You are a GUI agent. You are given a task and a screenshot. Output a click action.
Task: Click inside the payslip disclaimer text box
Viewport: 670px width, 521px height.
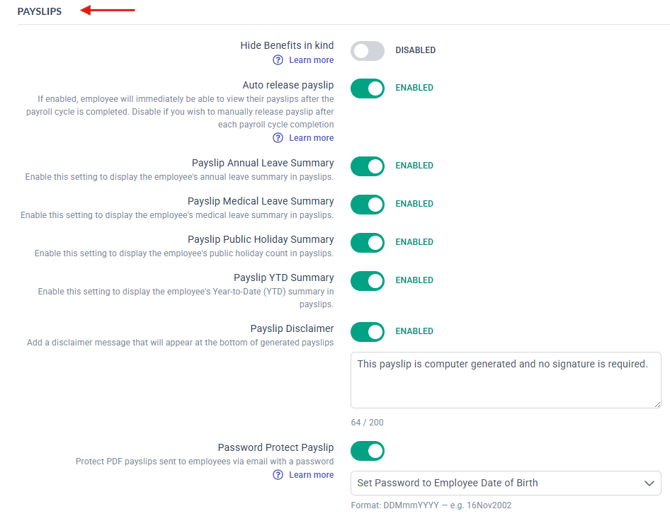point(506,380)
